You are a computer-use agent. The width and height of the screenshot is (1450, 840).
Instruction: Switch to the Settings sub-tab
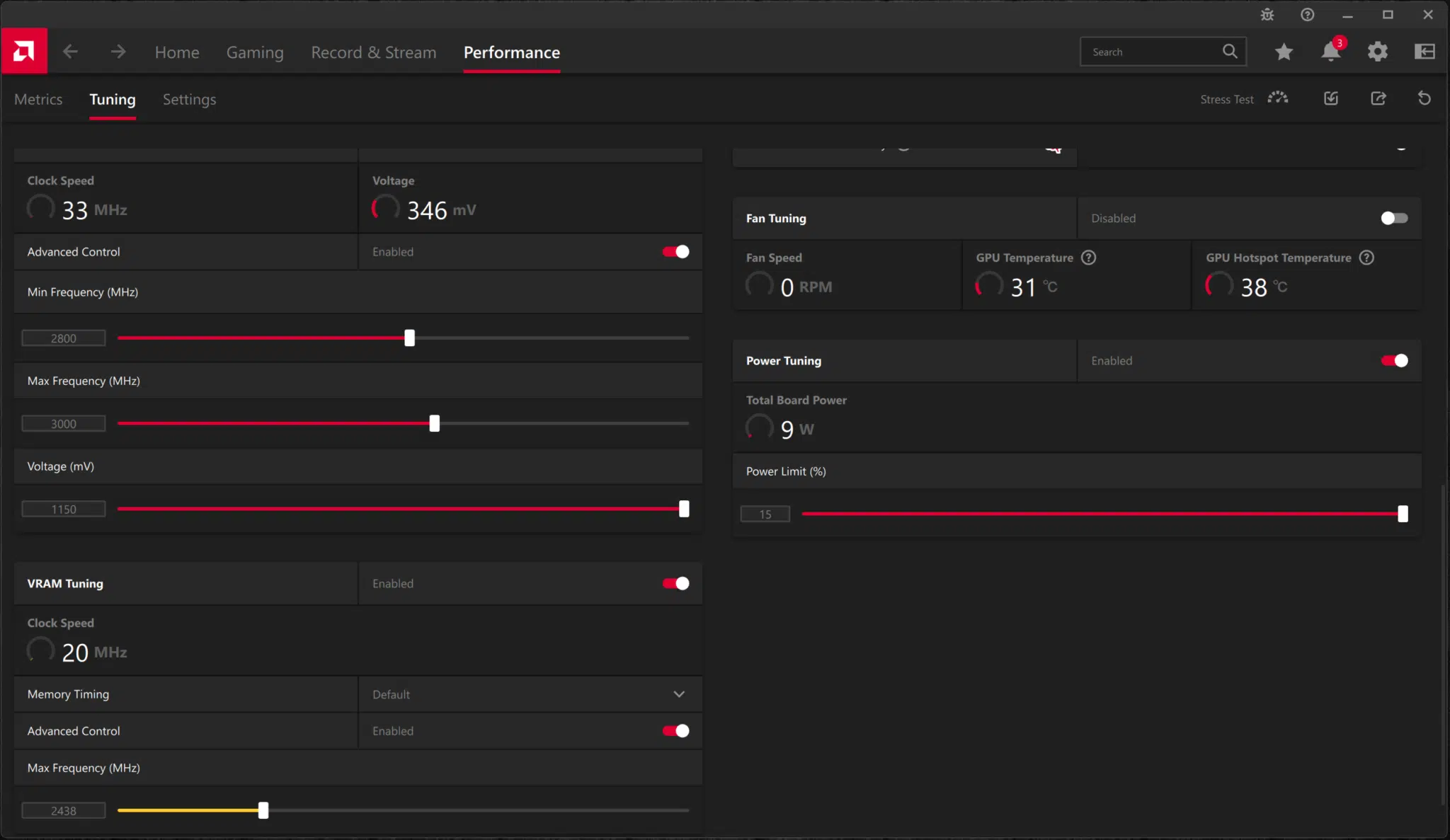[x=189, y=99]
